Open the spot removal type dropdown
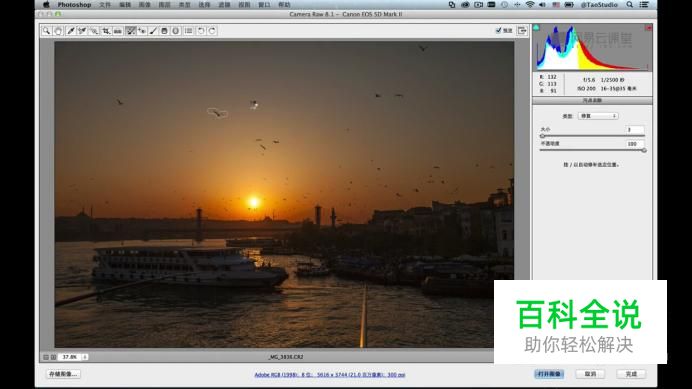 pyautogui.click(x=598, y=116)
